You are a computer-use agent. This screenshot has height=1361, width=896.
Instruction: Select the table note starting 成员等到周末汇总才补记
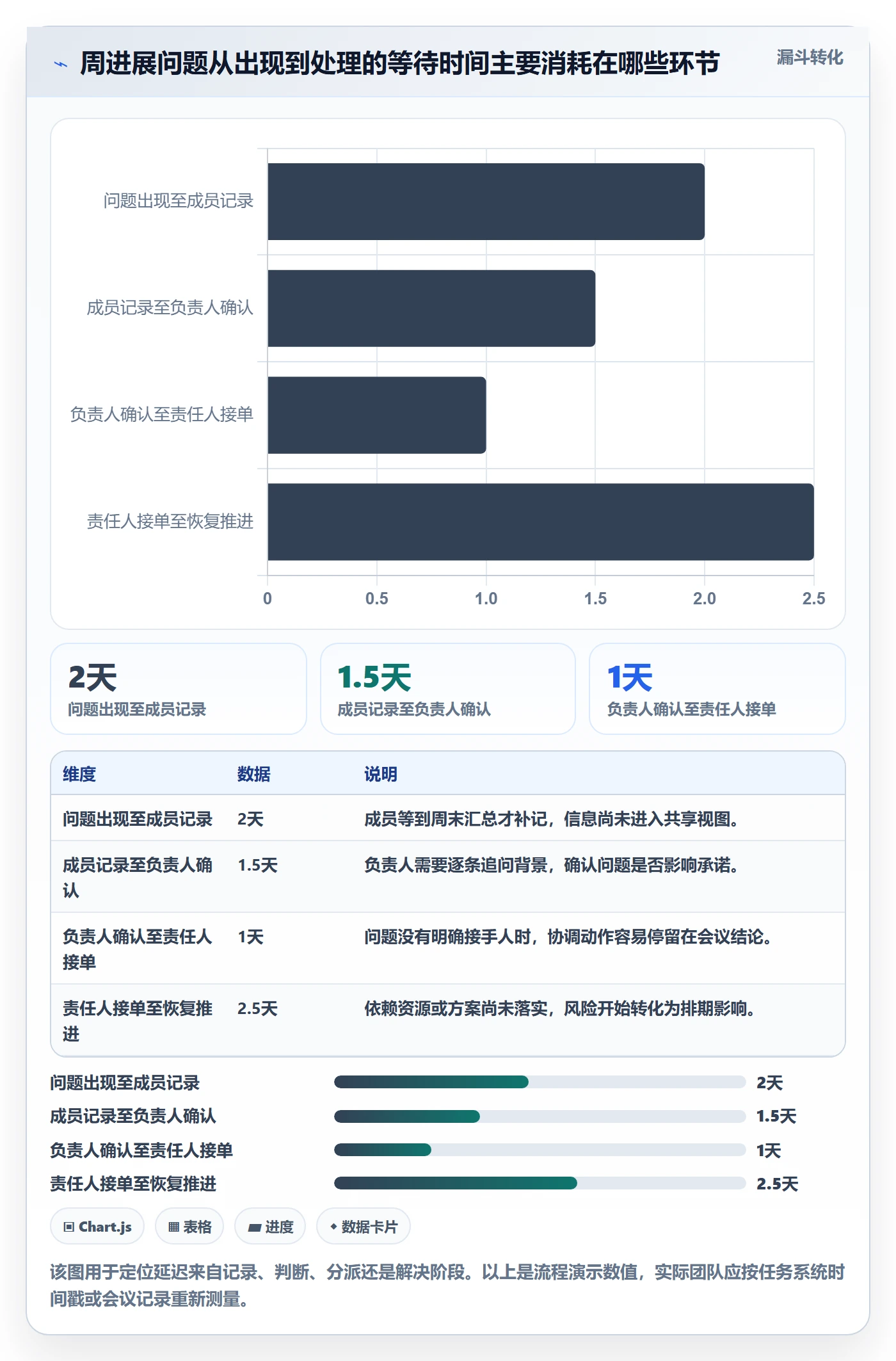(x=553, y=819)
